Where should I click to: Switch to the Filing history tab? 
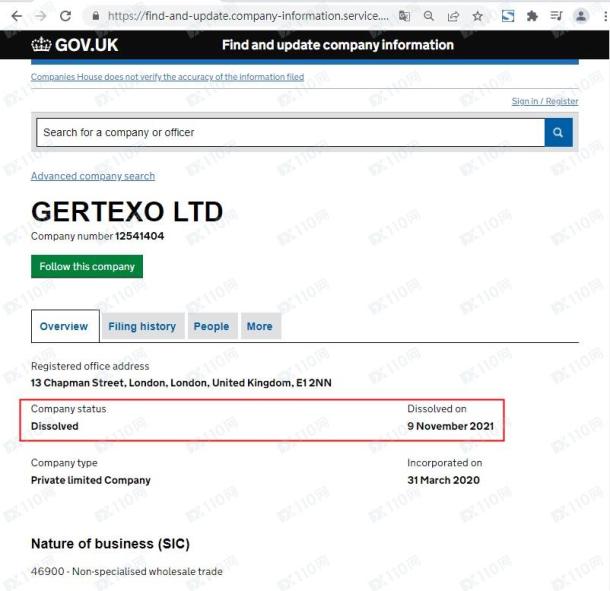142,326
